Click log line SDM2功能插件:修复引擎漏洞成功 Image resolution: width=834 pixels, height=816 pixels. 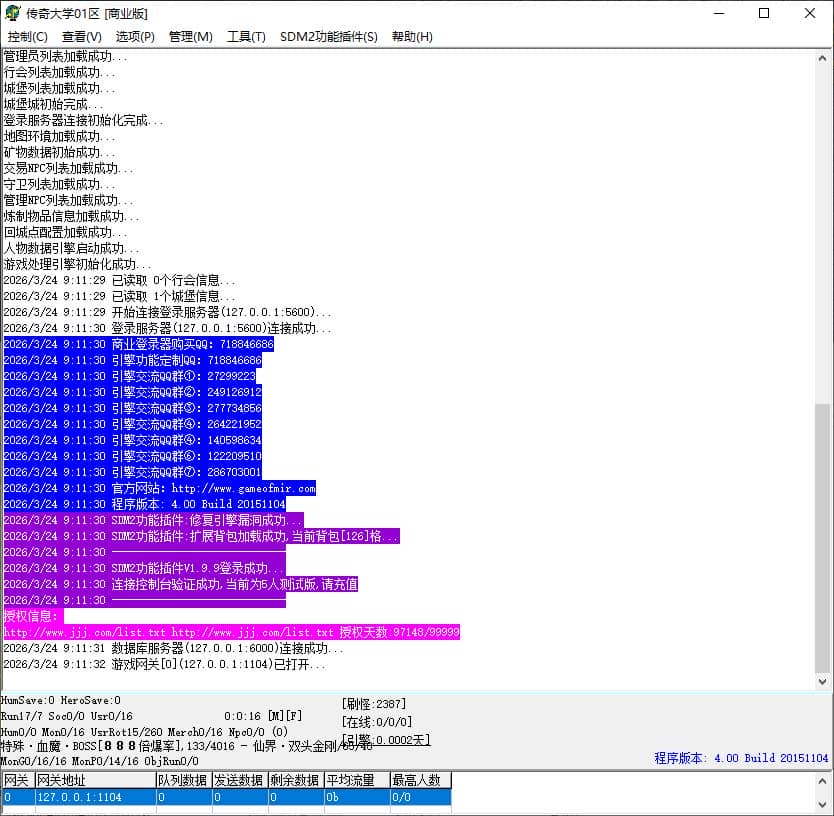pyautogui.click(x=154, y=520)
